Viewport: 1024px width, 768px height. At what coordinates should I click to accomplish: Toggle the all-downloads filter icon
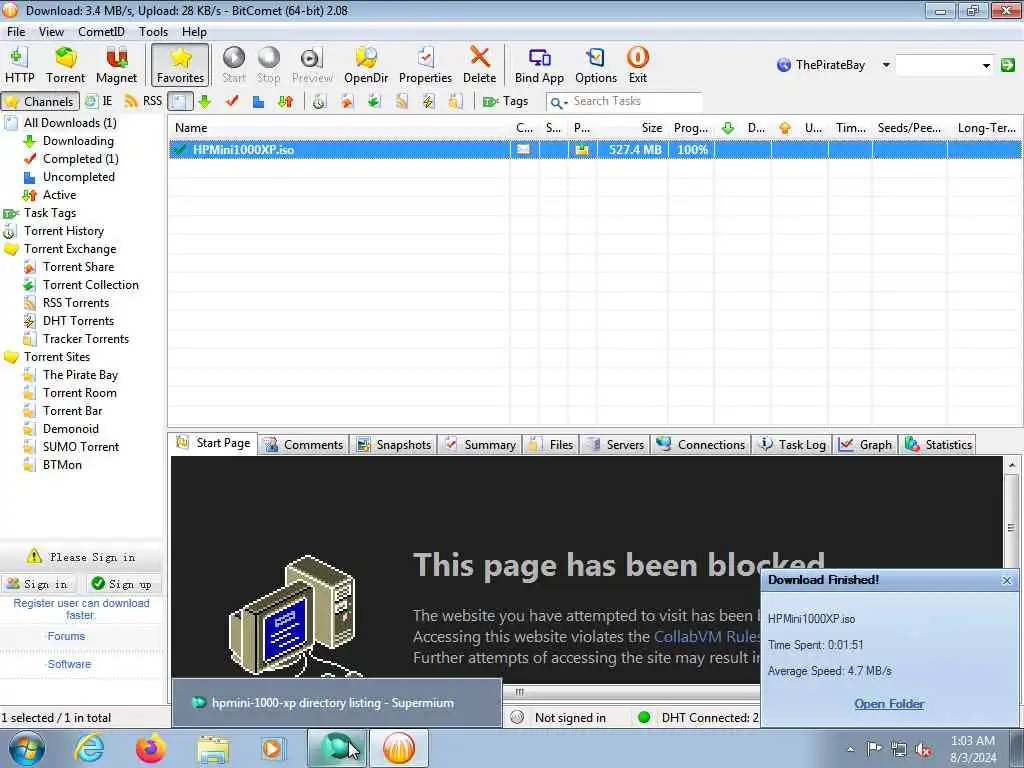tap(180, 101)
